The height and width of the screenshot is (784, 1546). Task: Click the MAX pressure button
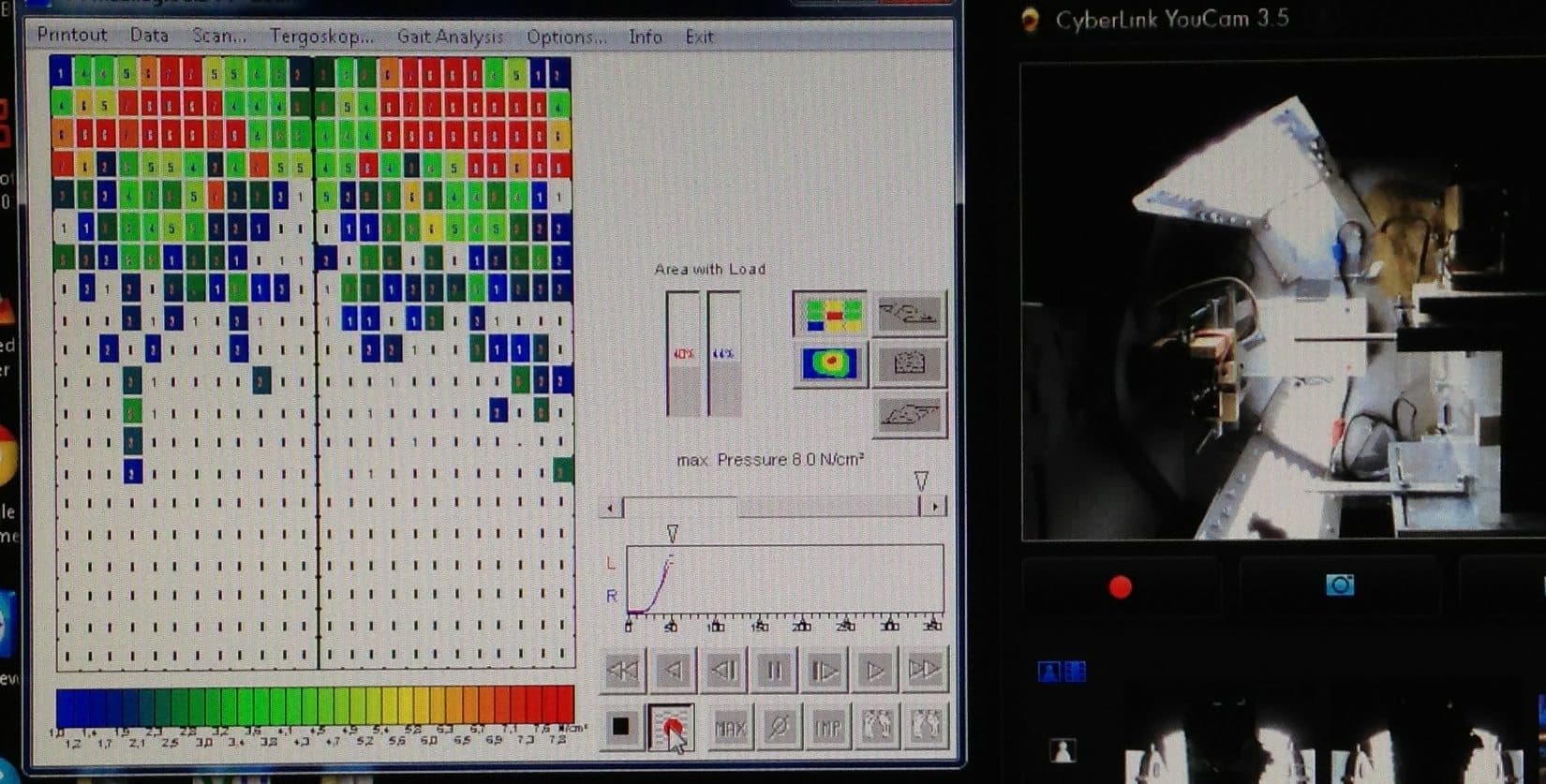coord(730,727)
